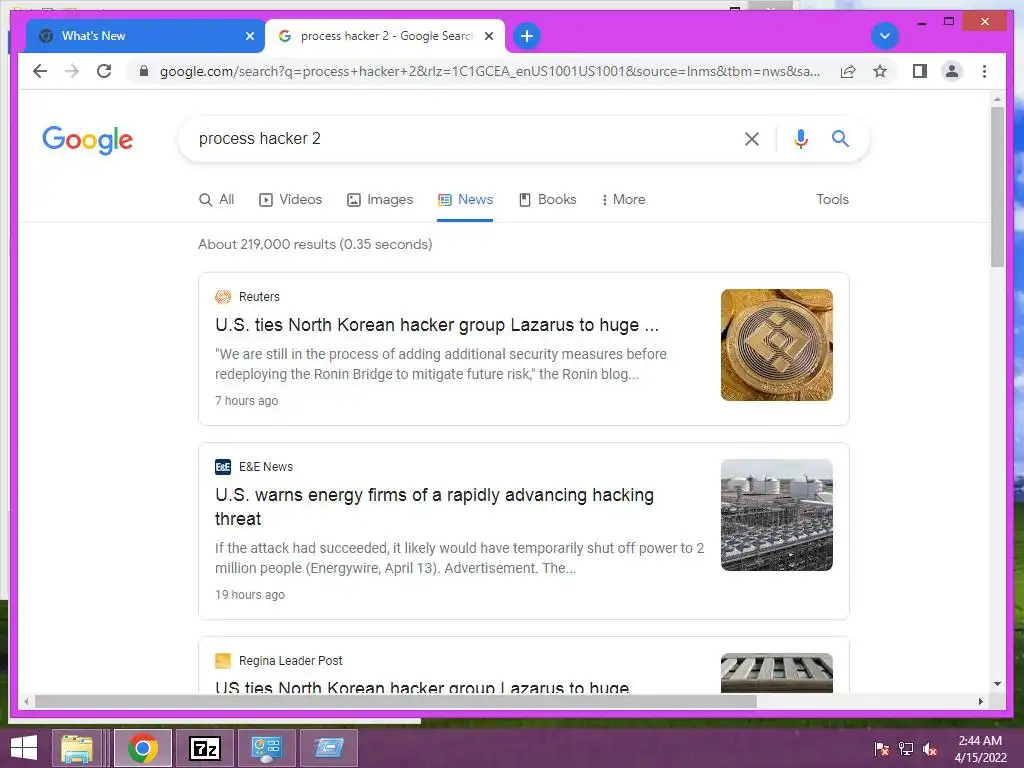Screen dimensions: 1024x768
Task: Click the search box with process hacker 2
Action: (x=457, y=138)
